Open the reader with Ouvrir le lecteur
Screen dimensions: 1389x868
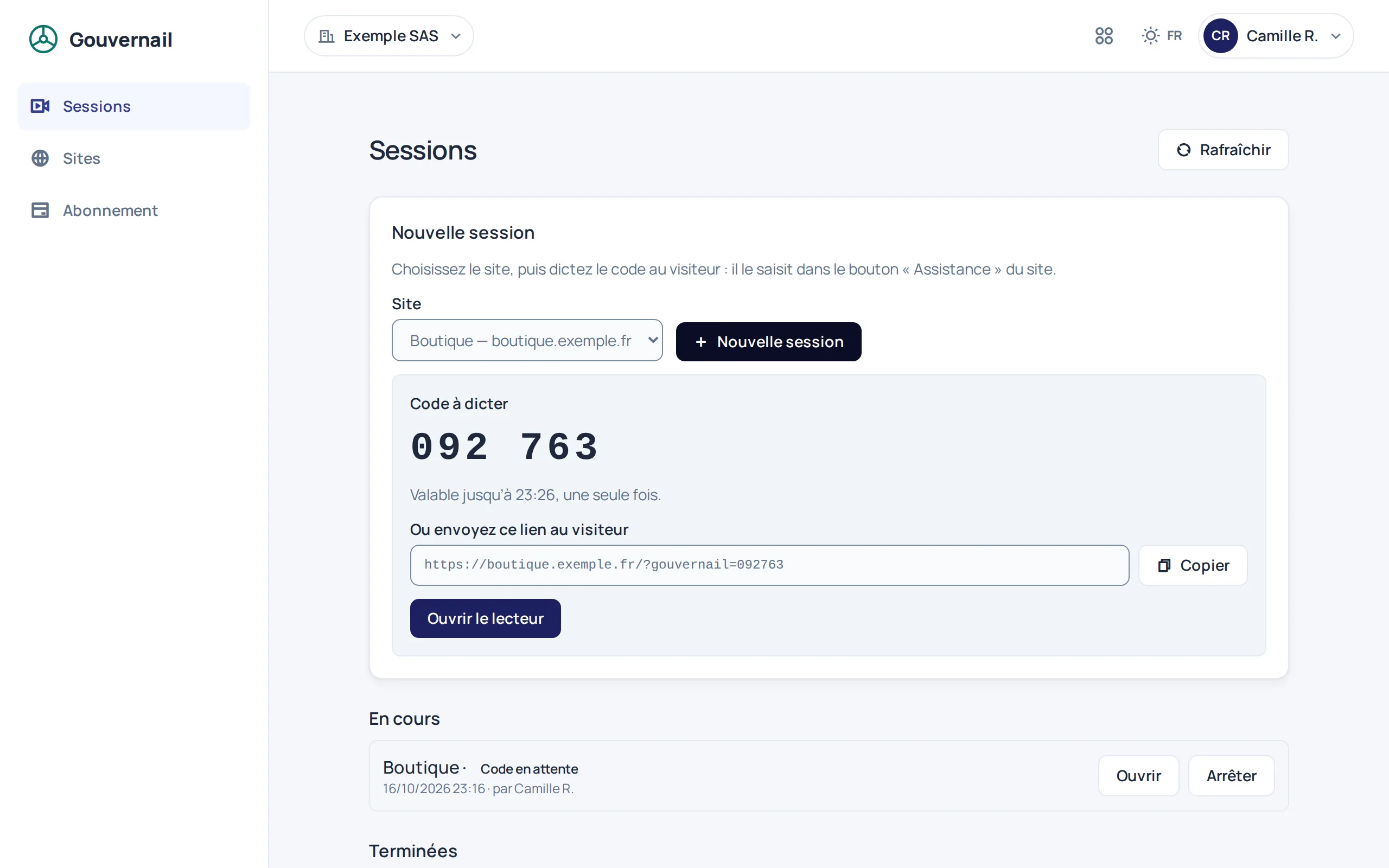[485, 618]
